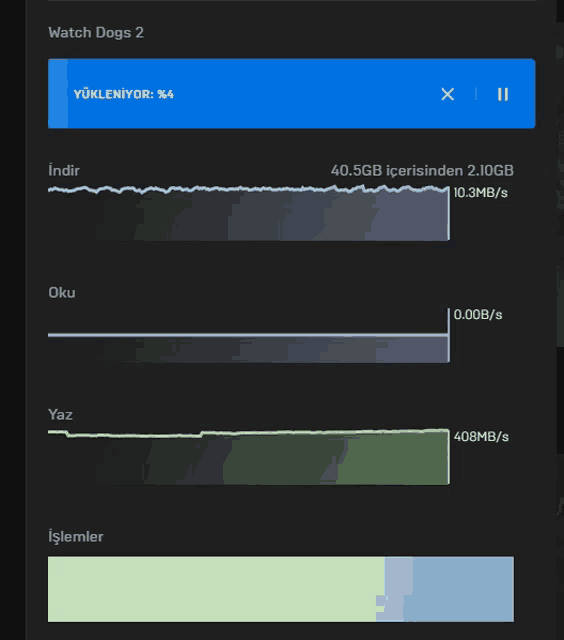564x640 pixels.
Task: Click the 0.00B/s read speed value
Action: (x=478, y=315)
